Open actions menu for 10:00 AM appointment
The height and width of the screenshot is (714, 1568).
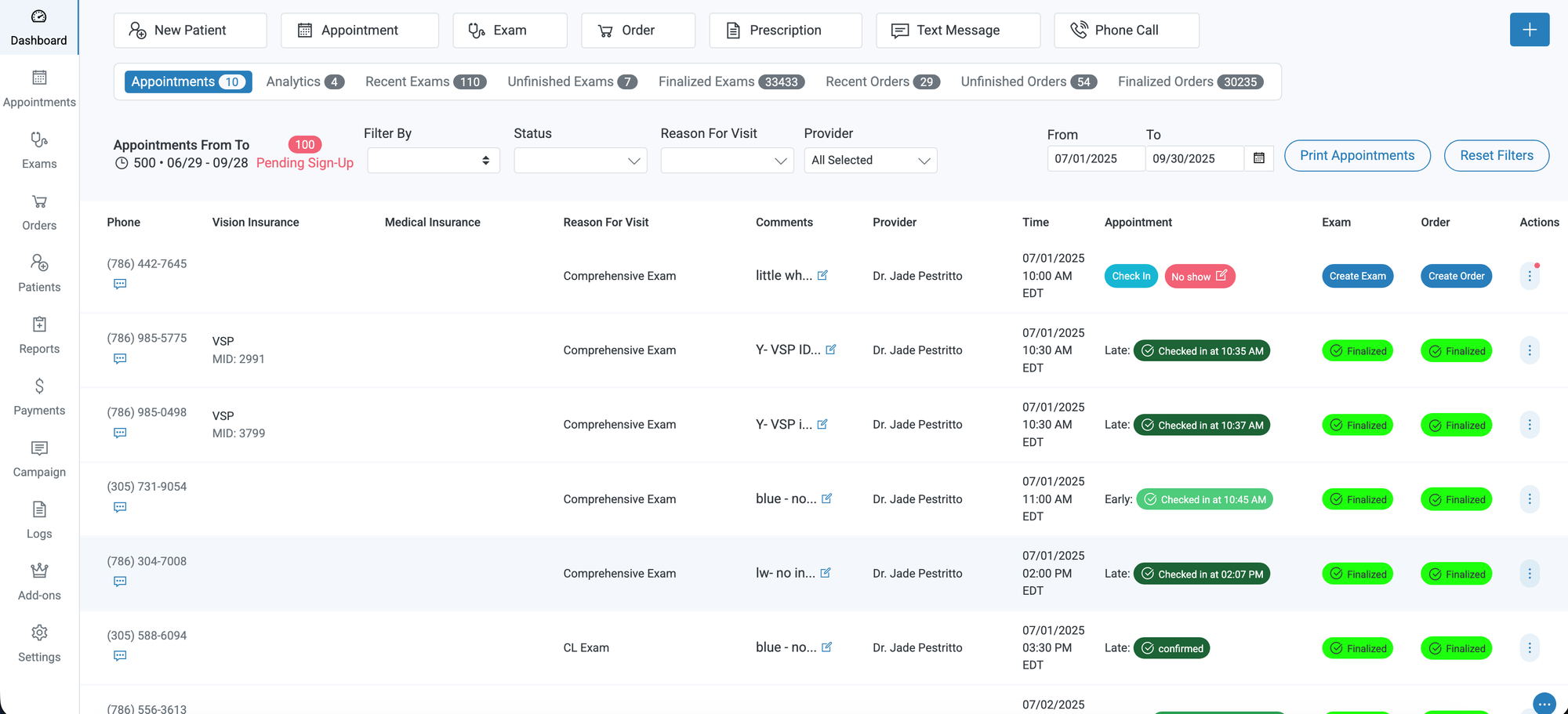point(1529,276)
